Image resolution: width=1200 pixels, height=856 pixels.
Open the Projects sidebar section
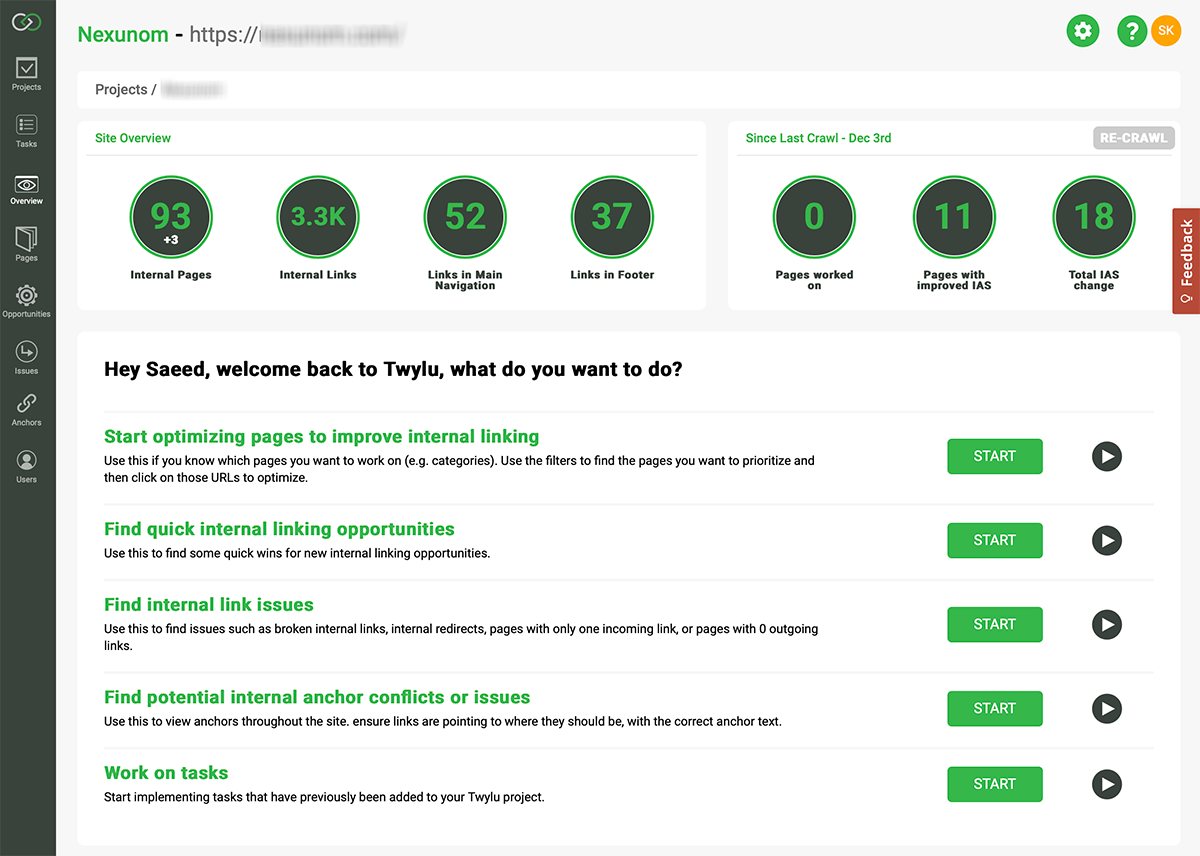[x=26, y=74]
